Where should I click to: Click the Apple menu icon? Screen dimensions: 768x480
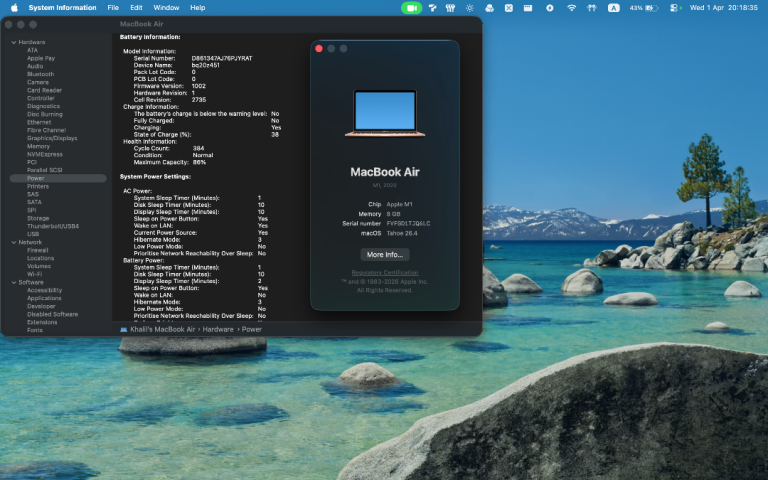click(x=14, y=7)
